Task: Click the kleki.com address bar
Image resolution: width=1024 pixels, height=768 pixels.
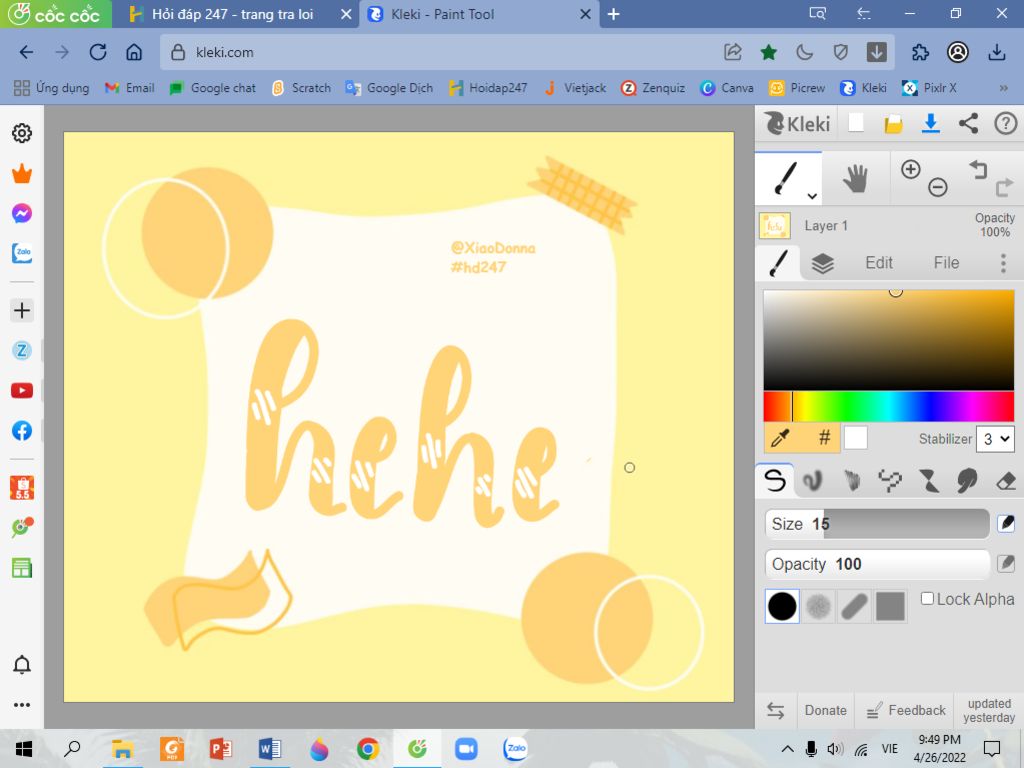Action: (x=444, y=52)
